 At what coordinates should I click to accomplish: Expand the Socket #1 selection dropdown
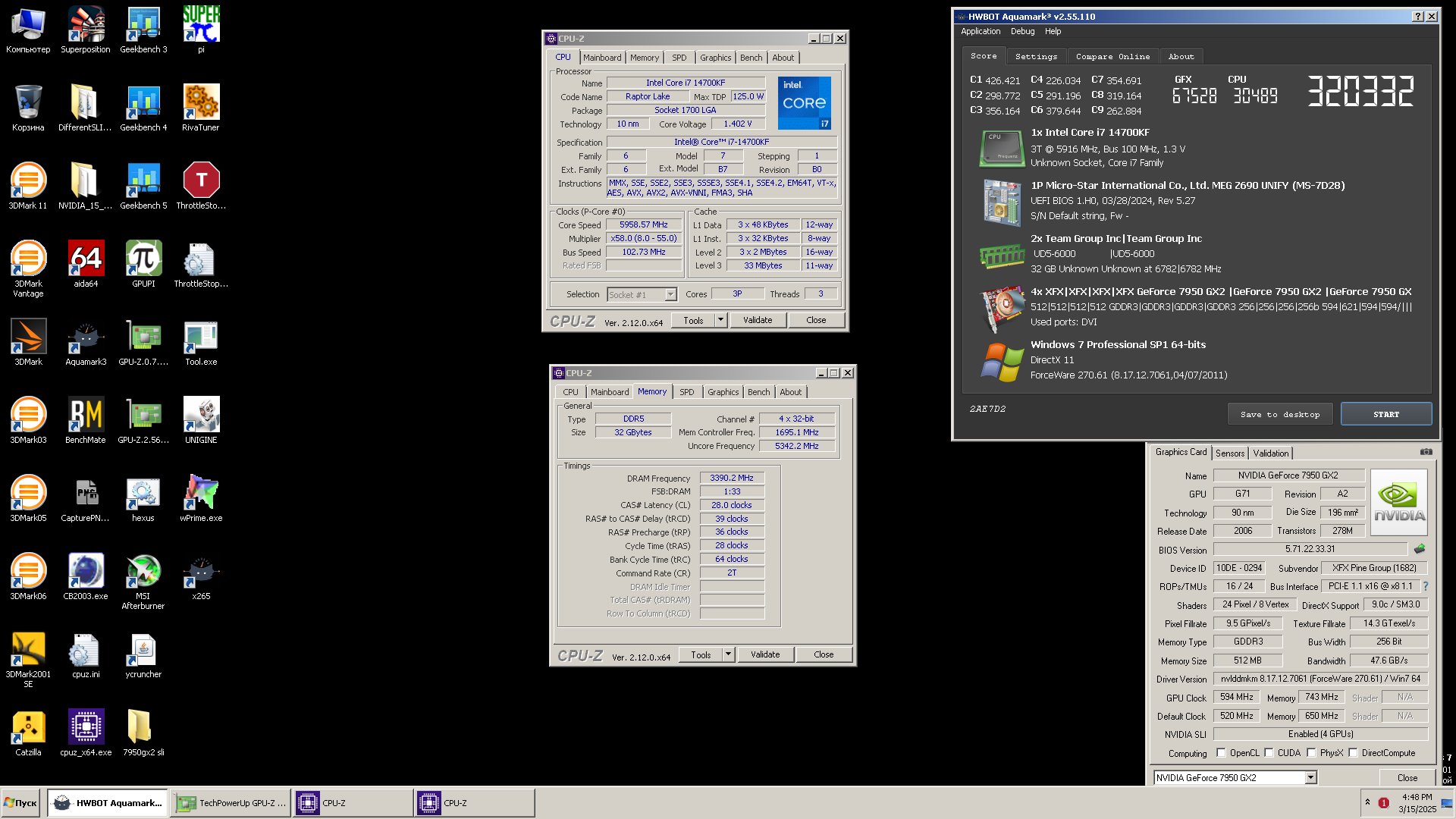tap(670, 294)
